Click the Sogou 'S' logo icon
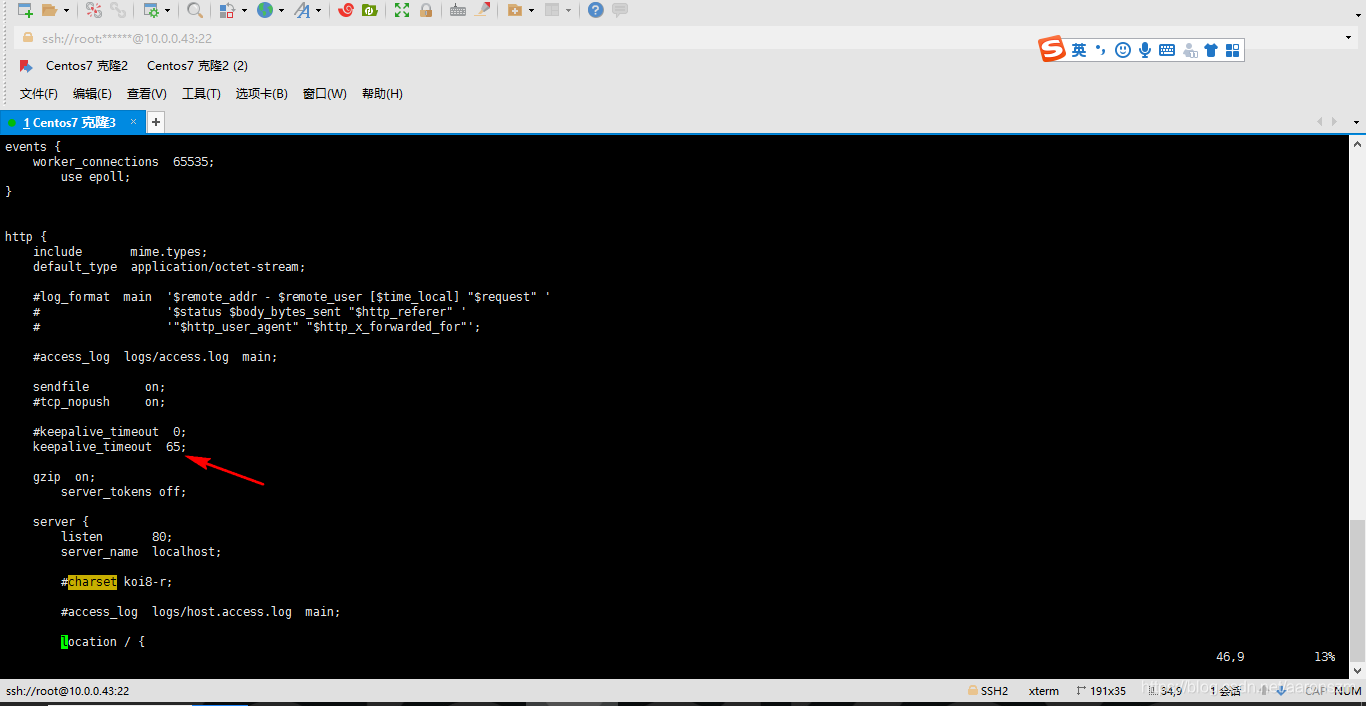This screenshot has width=1366, height=706. pos(1052,50)
